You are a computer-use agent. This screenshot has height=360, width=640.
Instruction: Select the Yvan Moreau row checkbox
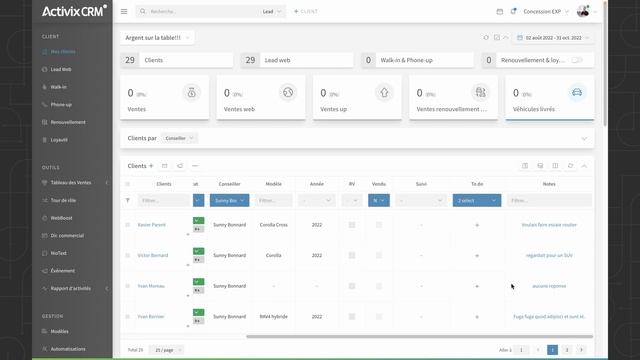[x=127, y=286]
